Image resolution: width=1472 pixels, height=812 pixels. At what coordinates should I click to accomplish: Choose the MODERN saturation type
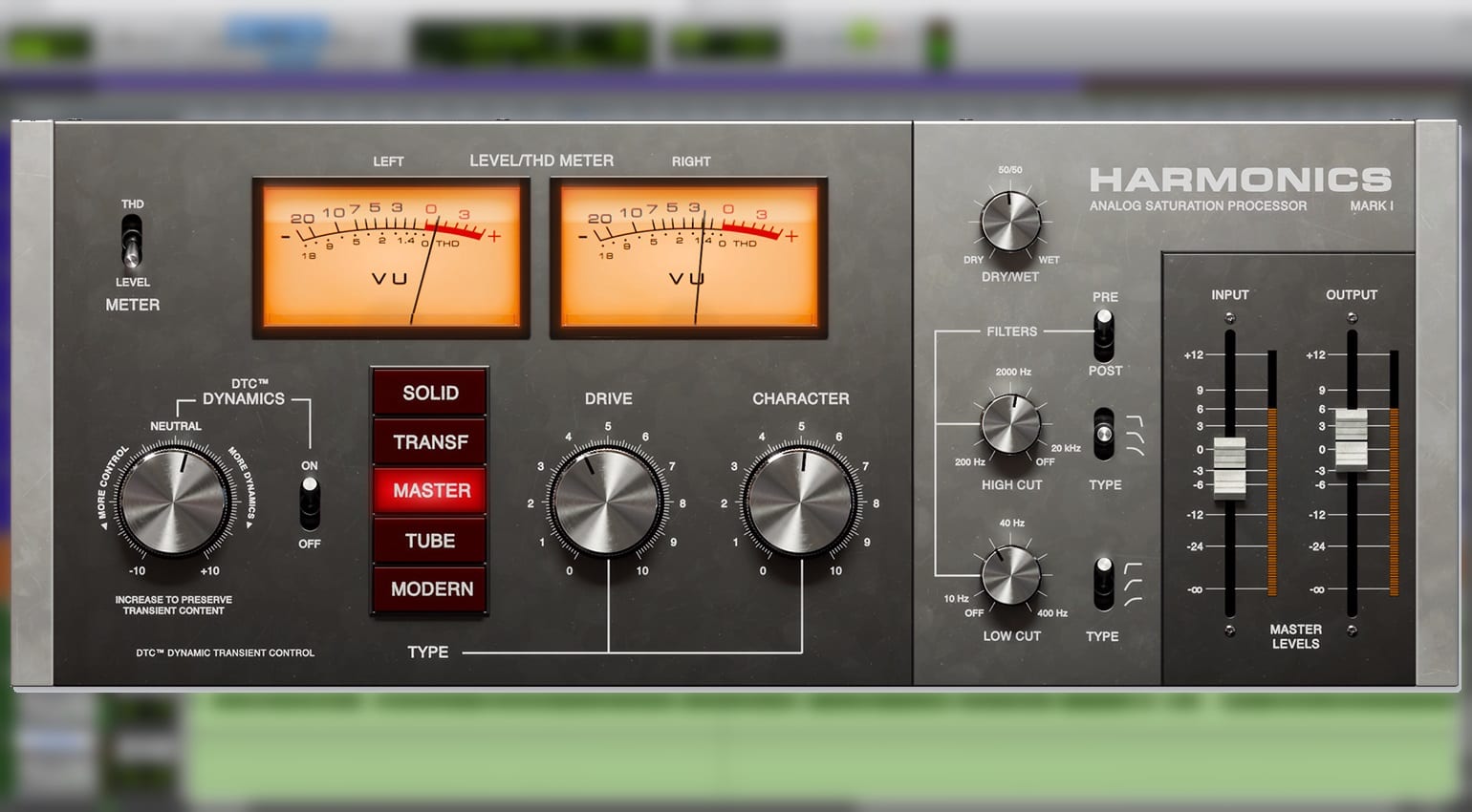point(430,589)
